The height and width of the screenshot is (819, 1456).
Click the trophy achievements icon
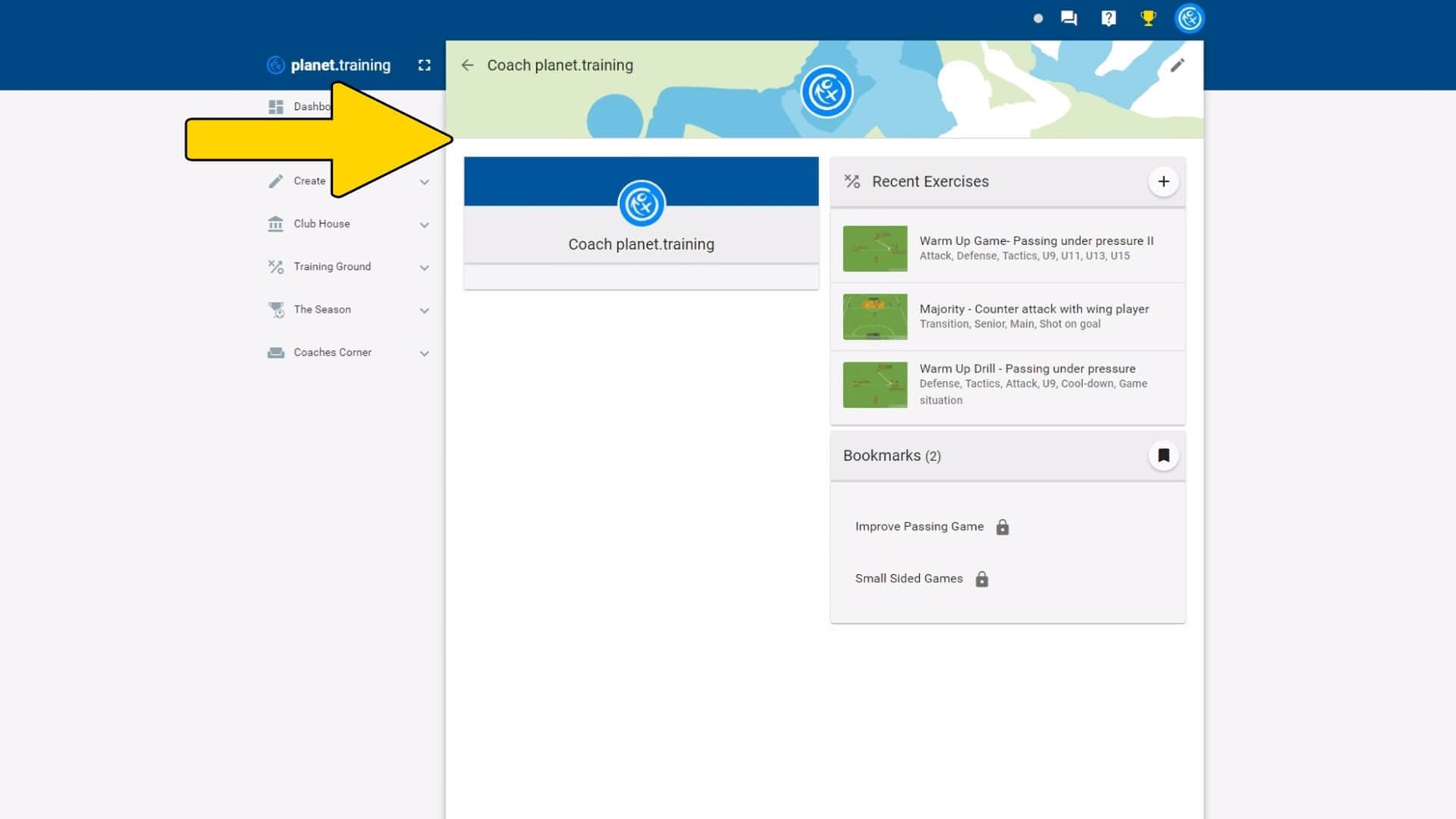click(1147, 17)
